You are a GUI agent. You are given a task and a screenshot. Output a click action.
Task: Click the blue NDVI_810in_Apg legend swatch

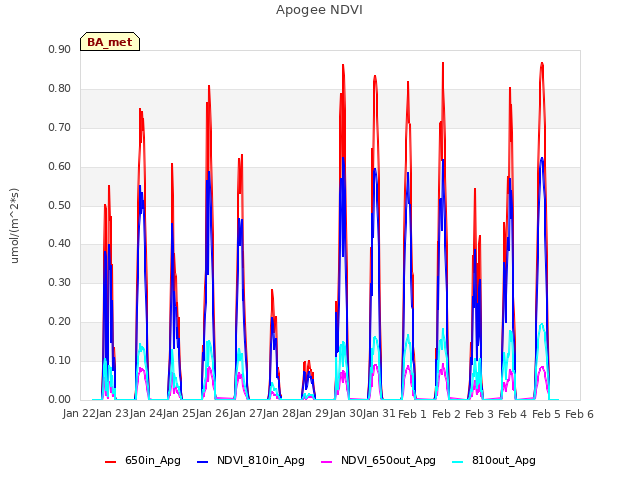(x=203, y=462)
